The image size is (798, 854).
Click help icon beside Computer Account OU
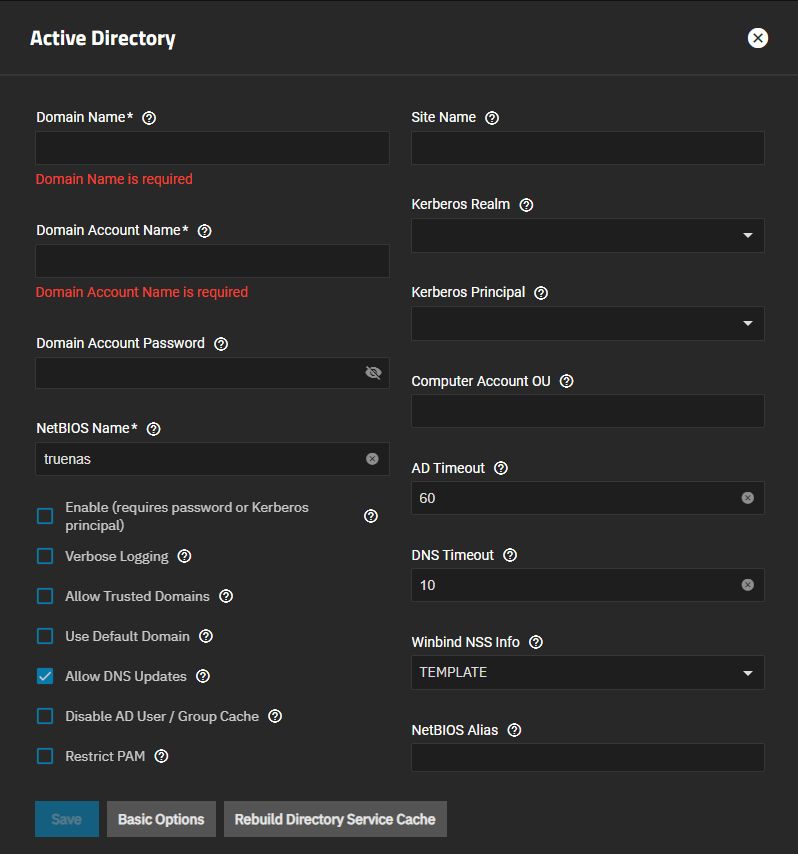[567, 381]
